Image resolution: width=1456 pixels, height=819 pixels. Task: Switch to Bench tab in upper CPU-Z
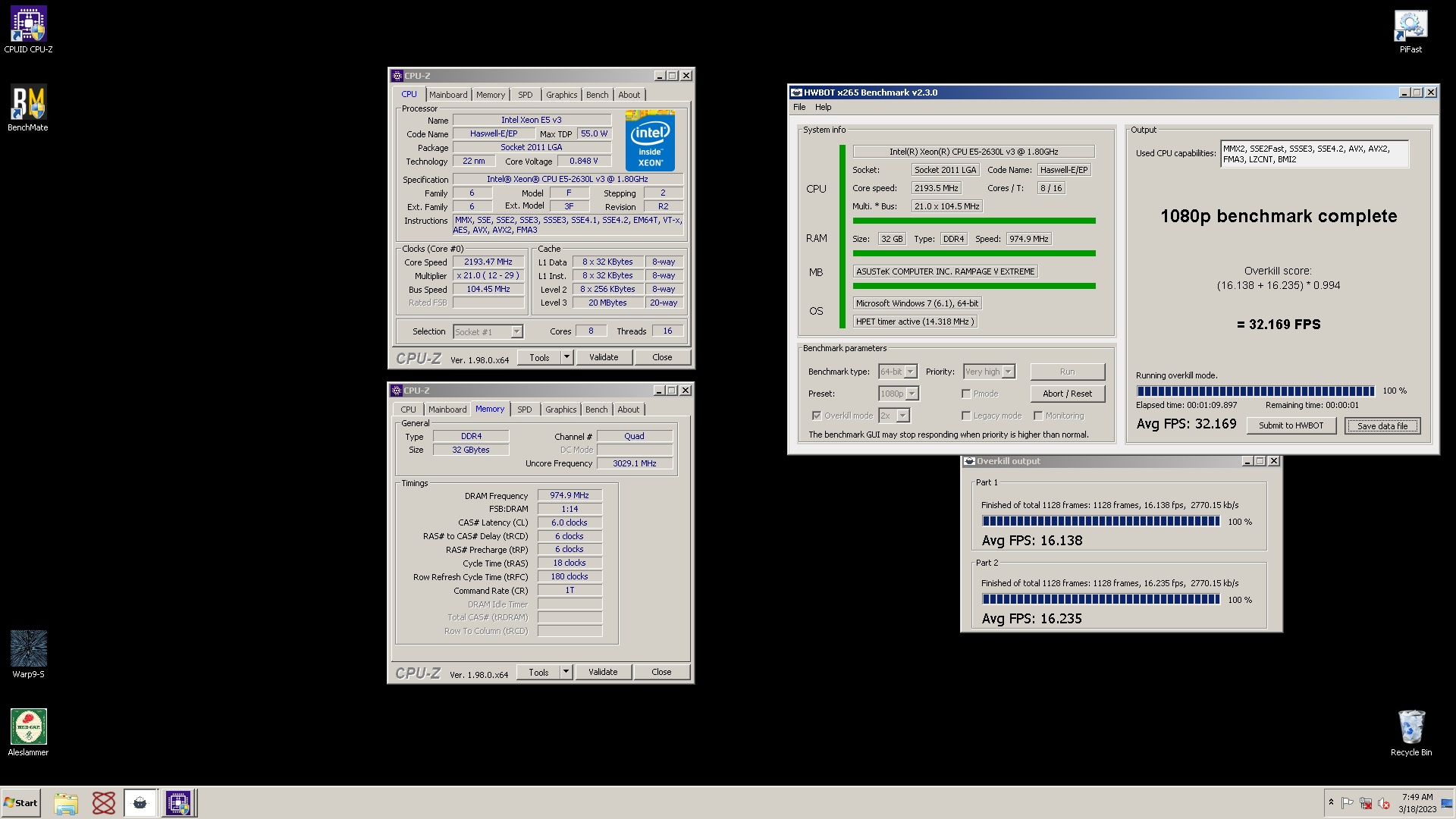click(x=598, y=95)
